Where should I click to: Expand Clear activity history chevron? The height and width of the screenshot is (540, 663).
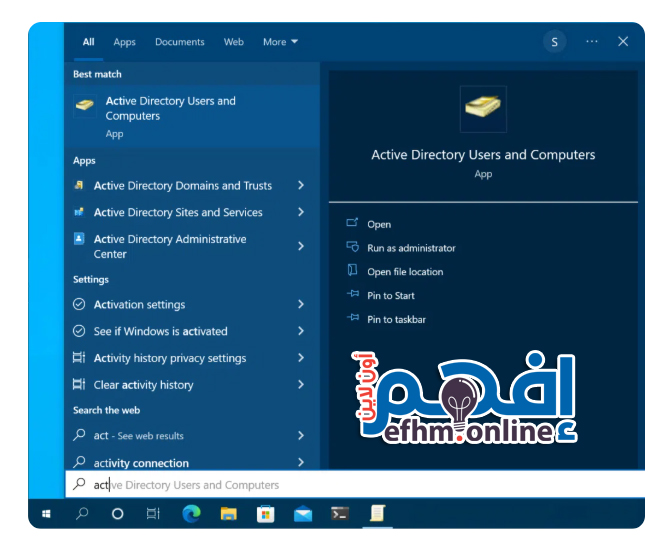tap(300, 385)
